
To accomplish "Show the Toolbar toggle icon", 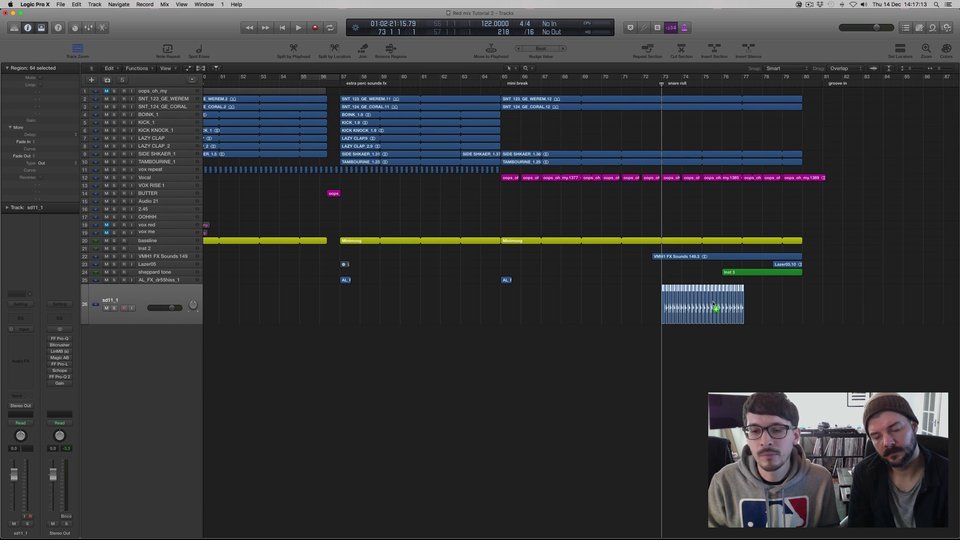I will coord(41,28).
